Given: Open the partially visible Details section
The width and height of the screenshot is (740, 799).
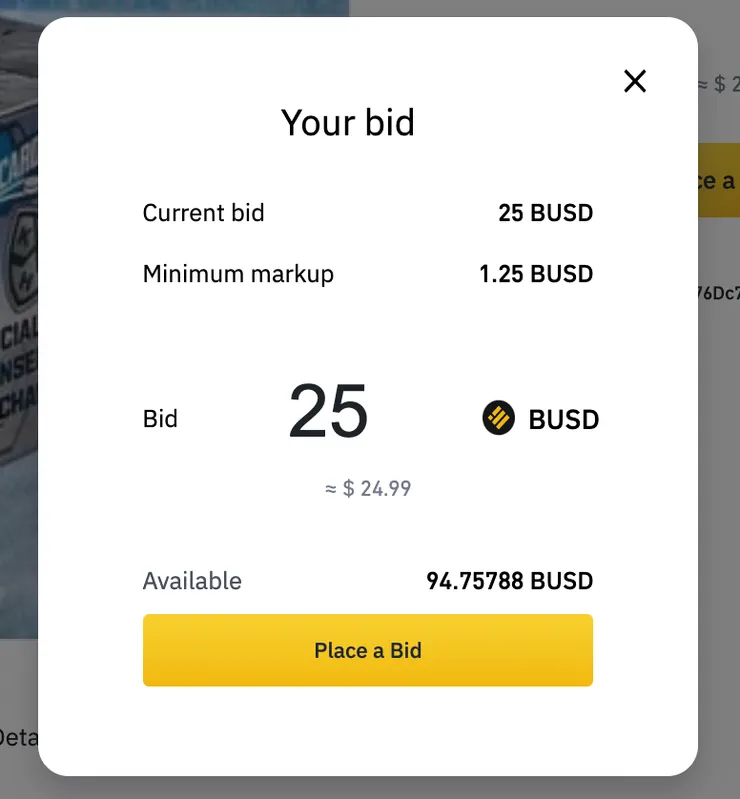Looking at the screenshot, I should 17,738.
